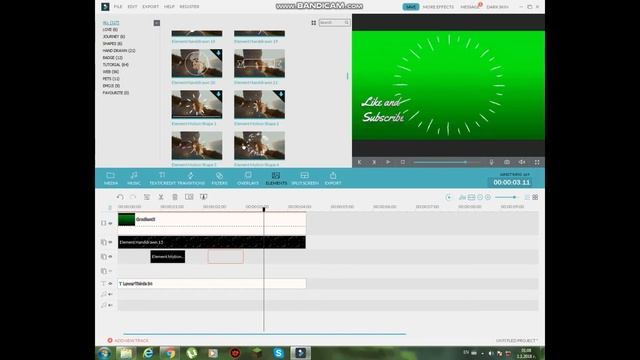This screenshot has height=360, width=640.
Task: Click the Redo arrow icon
Action: (x=133, y=197)
